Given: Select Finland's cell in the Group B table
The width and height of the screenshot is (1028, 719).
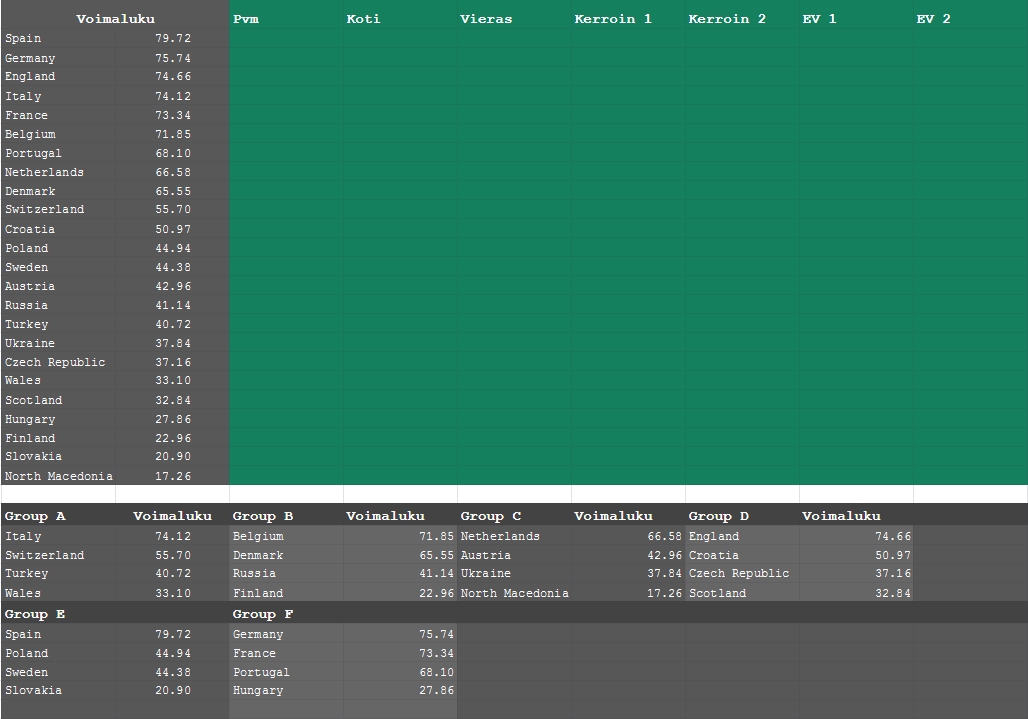Looking at the screenshot, I should 285,593.
